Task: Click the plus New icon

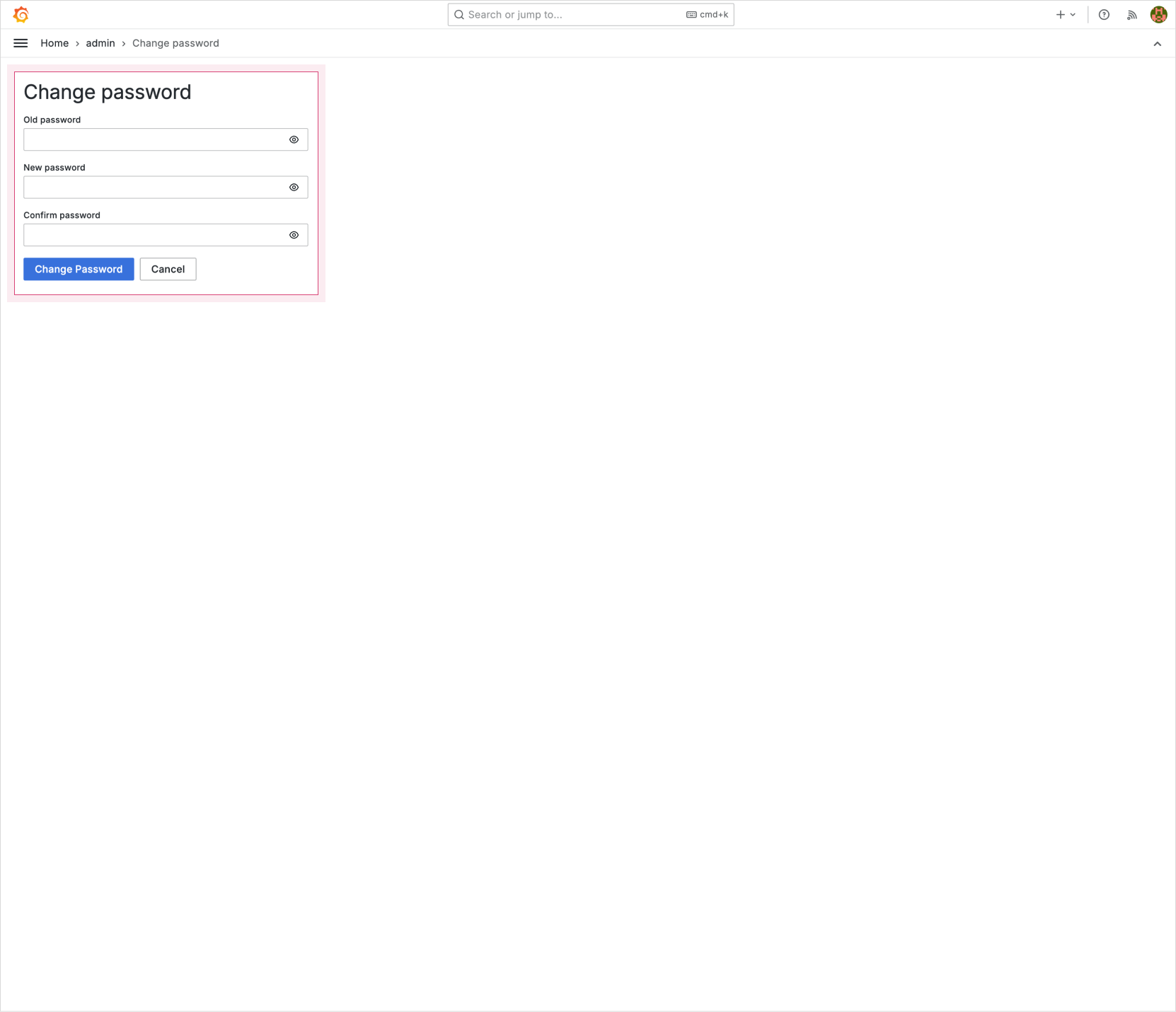Action: point(1060,14)
